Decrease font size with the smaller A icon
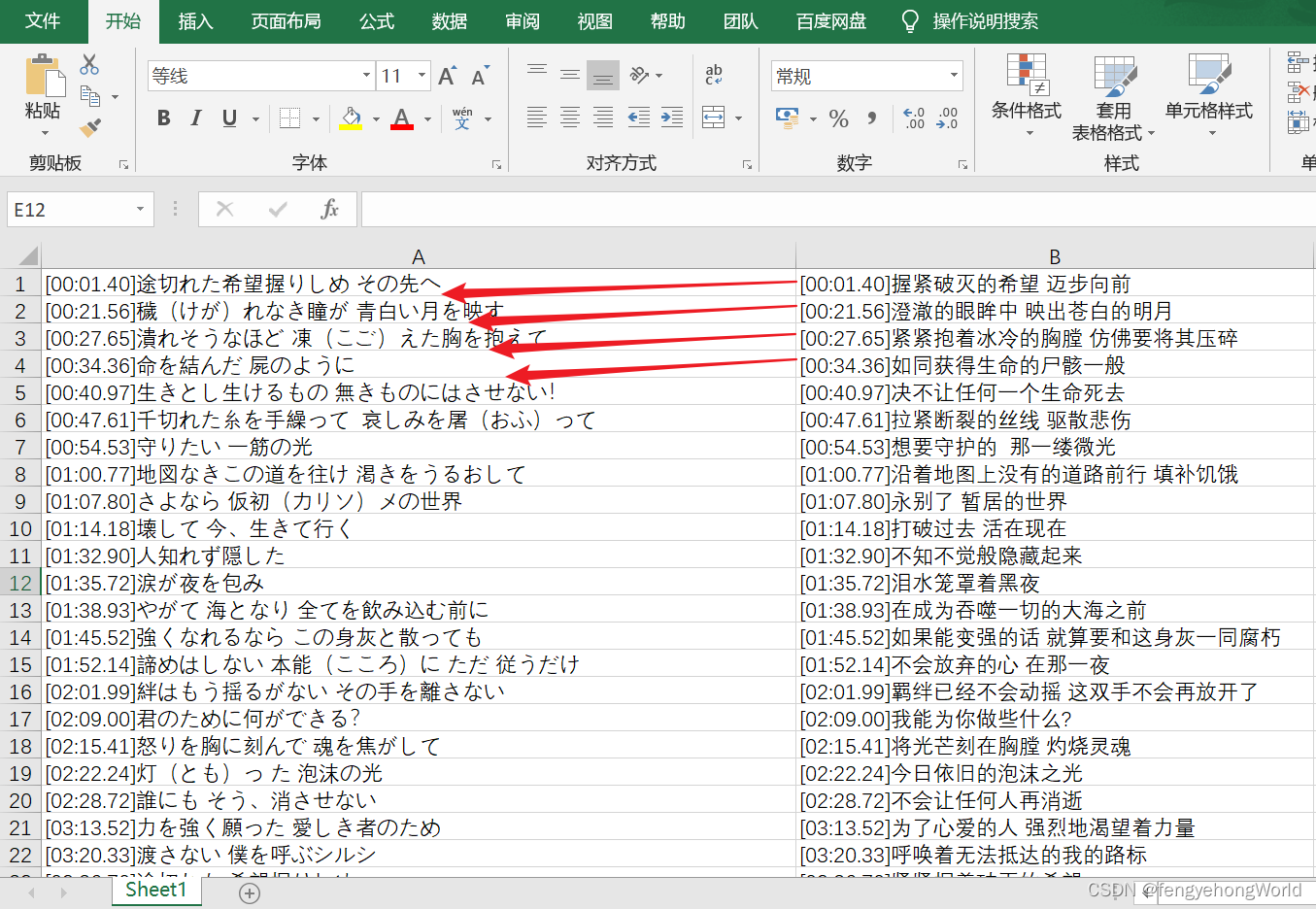This screenshot has height=909, width=1316. point(480,76)
